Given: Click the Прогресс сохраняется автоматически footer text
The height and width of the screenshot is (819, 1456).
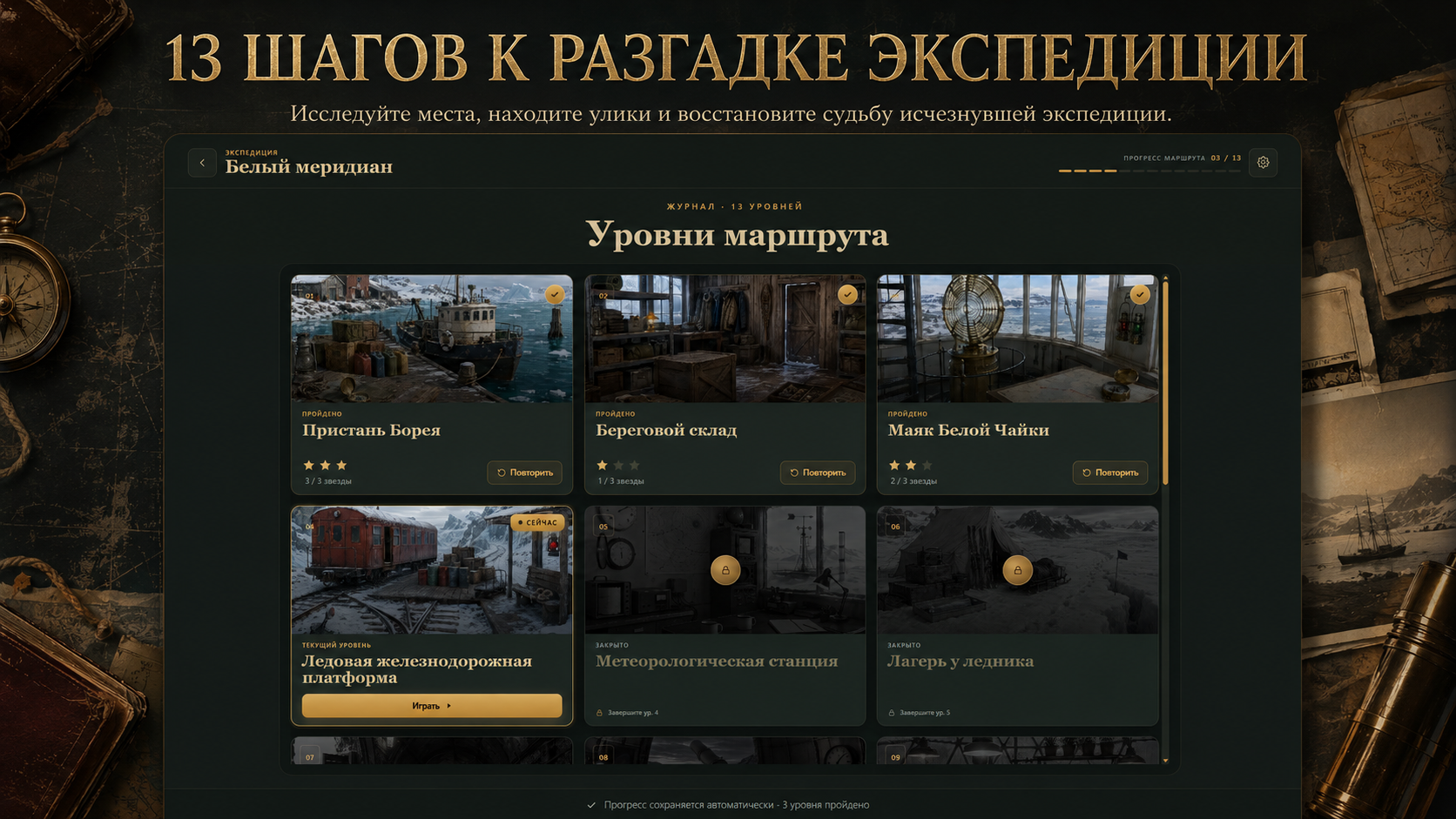Looking at the screenshot, I should pyautogui.click(x=737, y=805).
